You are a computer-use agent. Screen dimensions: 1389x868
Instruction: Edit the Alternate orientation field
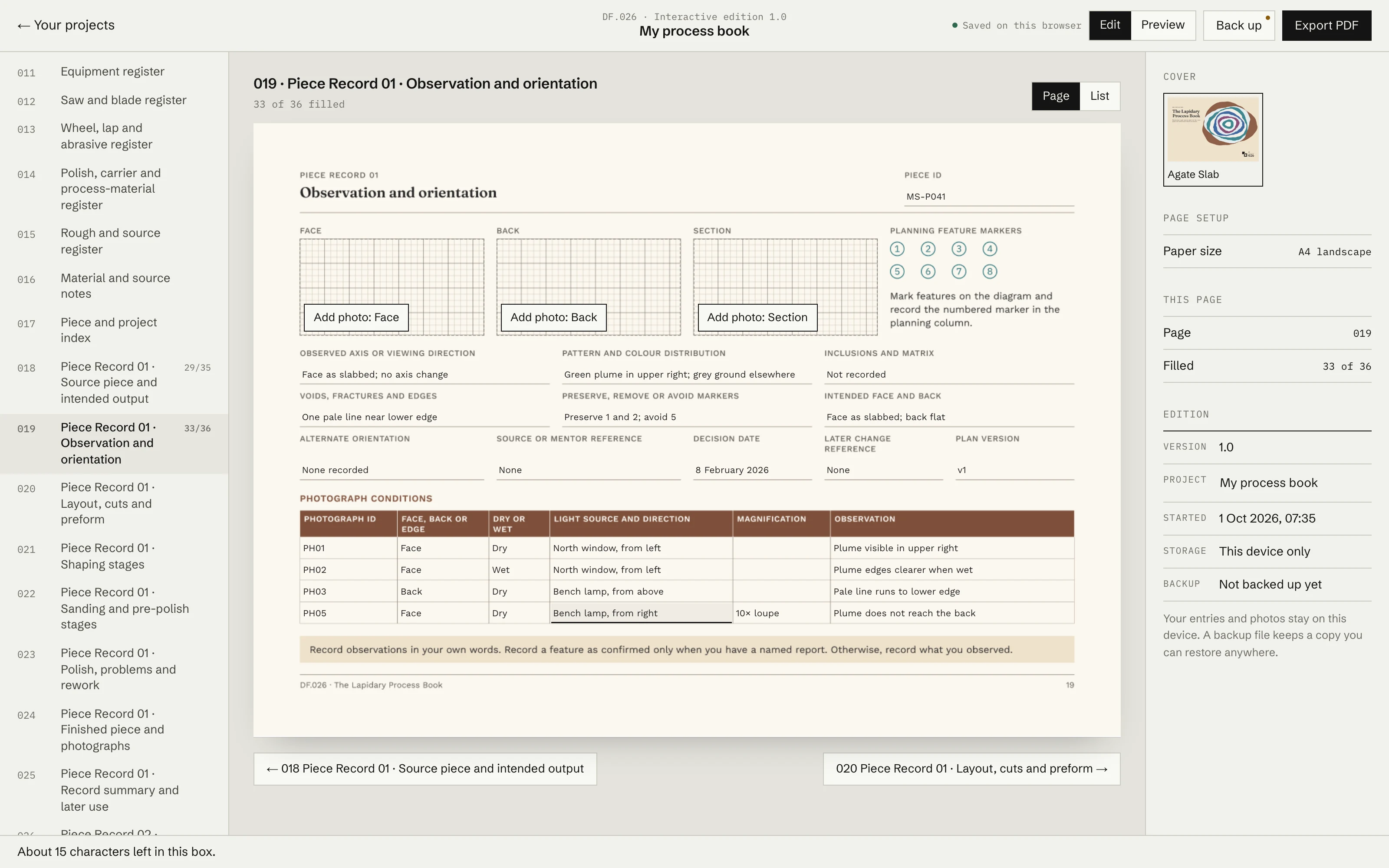[392, 470]
